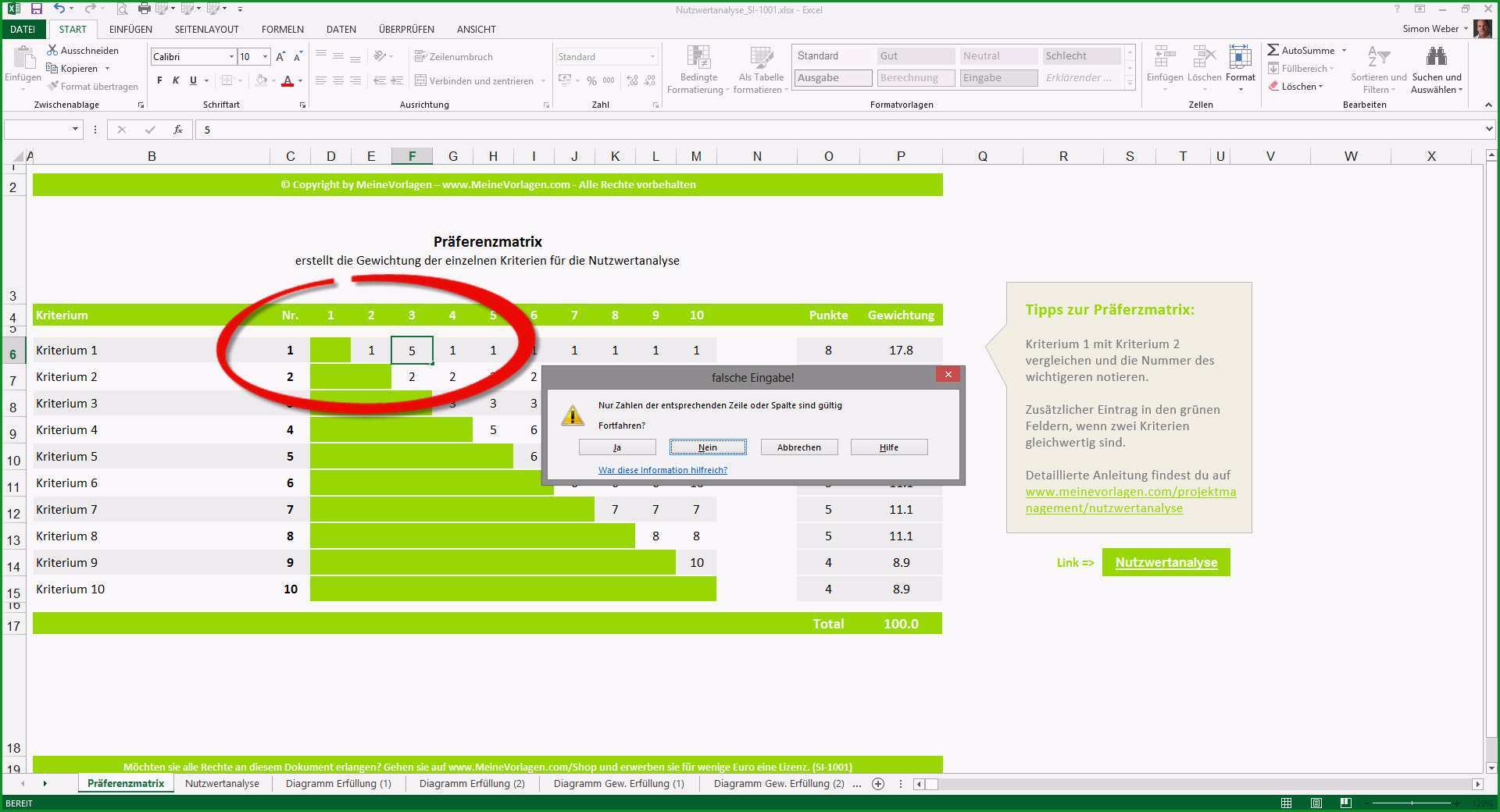Apply thousands separator 000 format

[609, 80]
